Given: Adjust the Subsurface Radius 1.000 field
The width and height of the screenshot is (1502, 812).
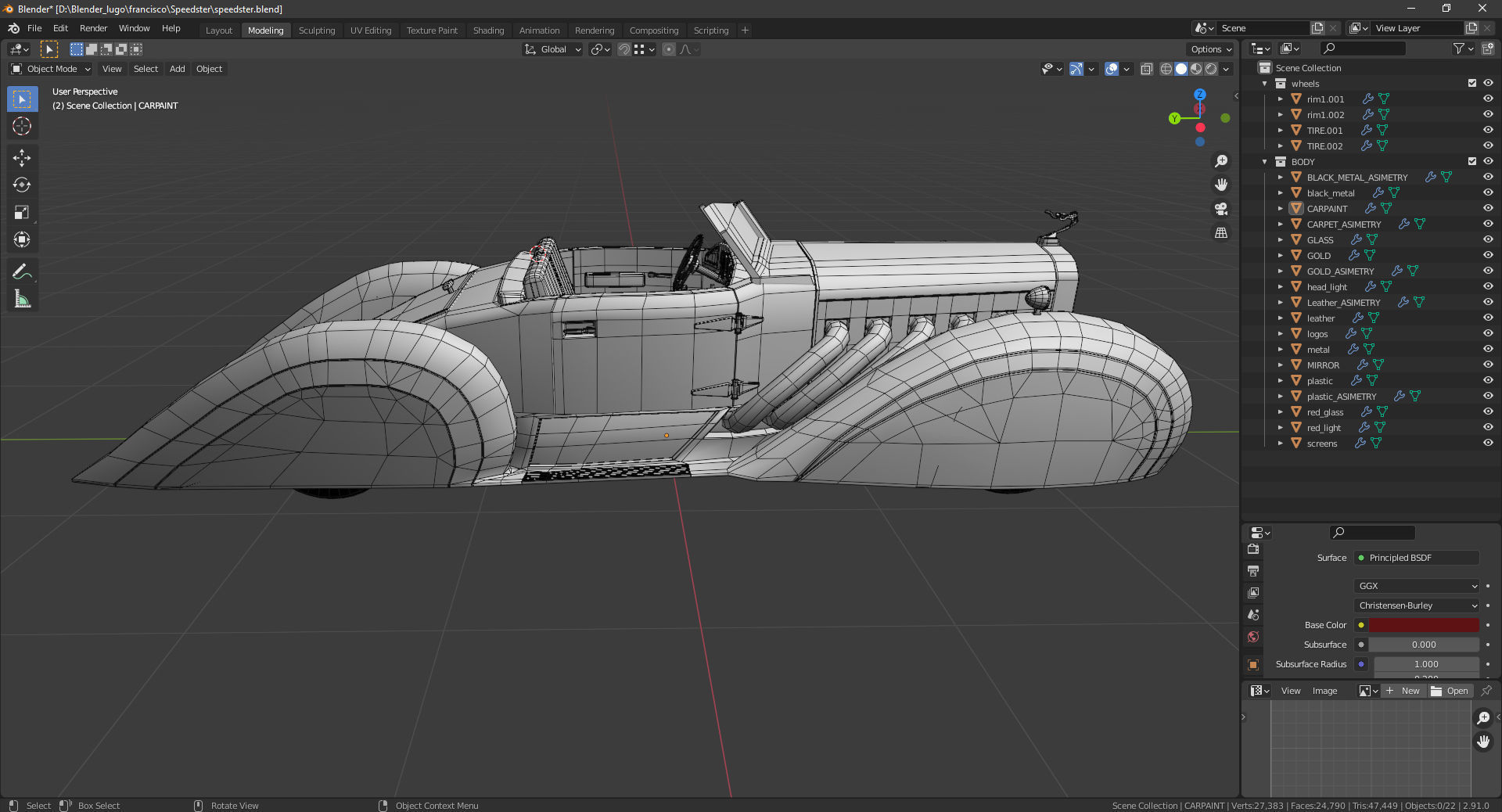Looking at the screenshot, I should [x=1426, y=664].
